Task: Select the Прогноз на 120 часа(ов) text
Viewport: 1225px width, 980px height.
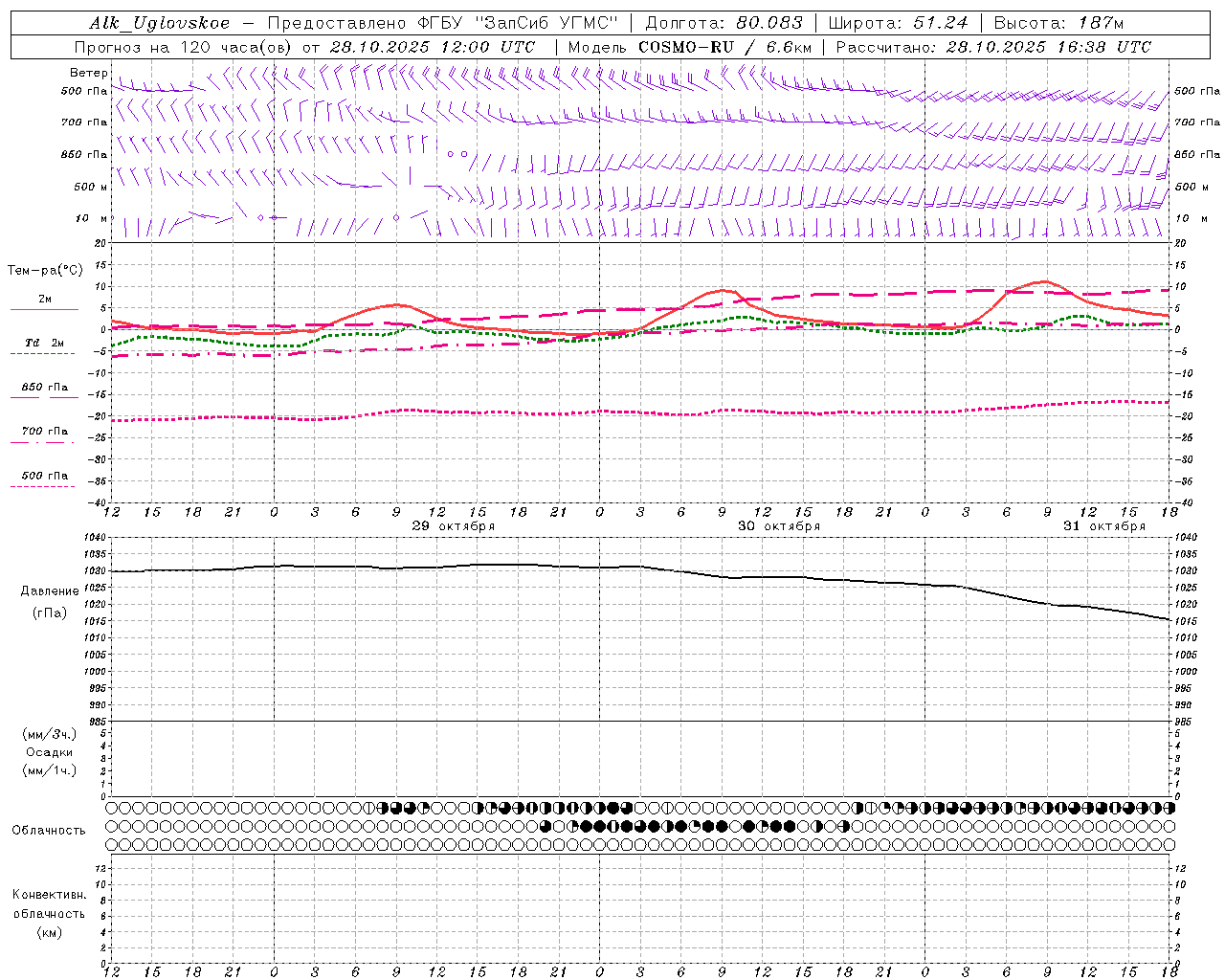Action: point(184,47)
